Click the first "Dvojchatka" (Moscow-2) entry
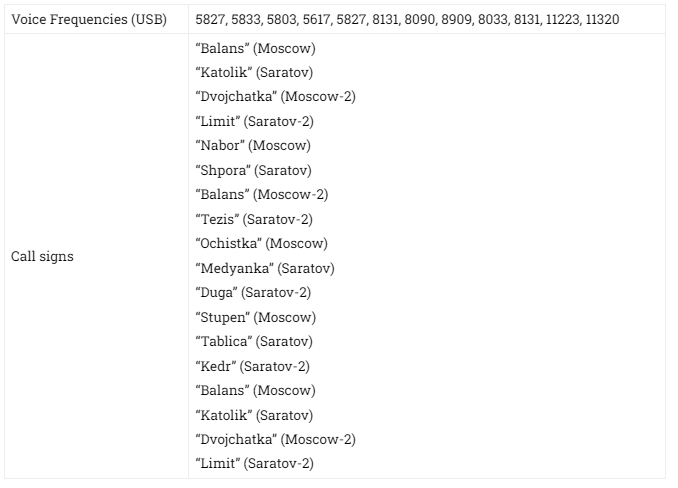The image size is (678, 488). 275,96
